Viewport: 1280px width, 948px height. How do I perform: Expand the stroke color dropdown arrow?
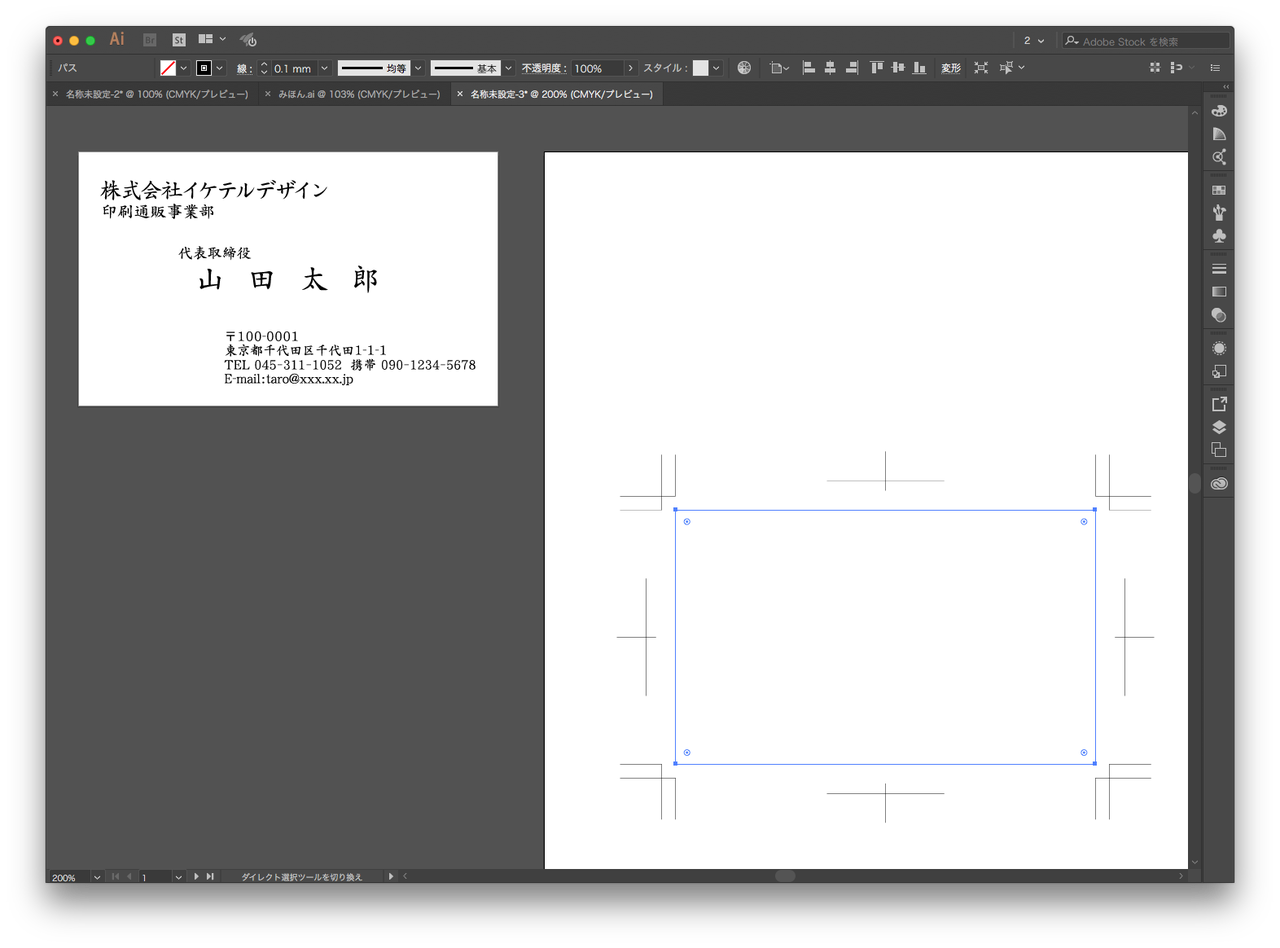coord(220,68)
